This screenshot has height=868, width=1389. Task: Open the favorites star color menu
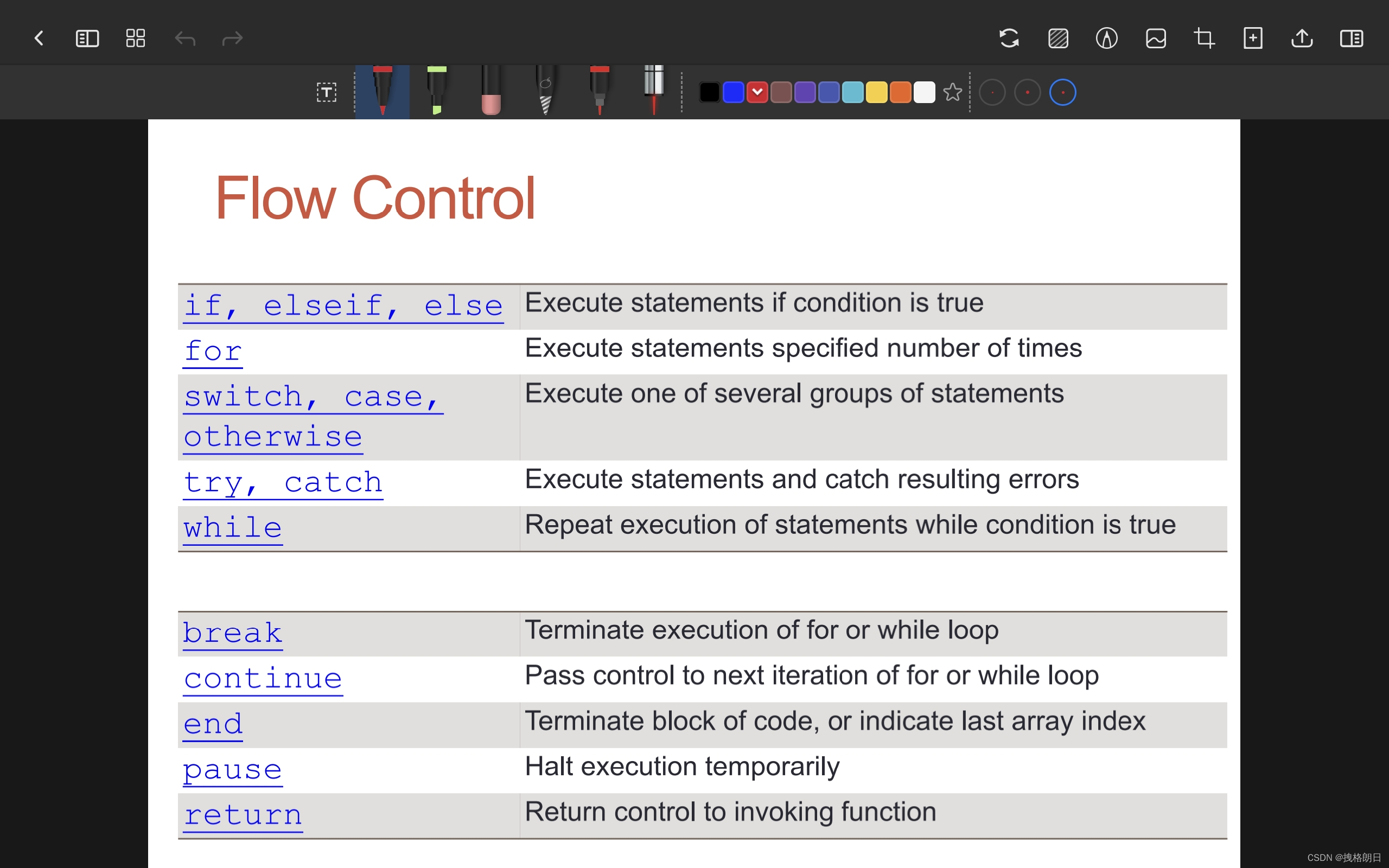(x=952, y=92)
